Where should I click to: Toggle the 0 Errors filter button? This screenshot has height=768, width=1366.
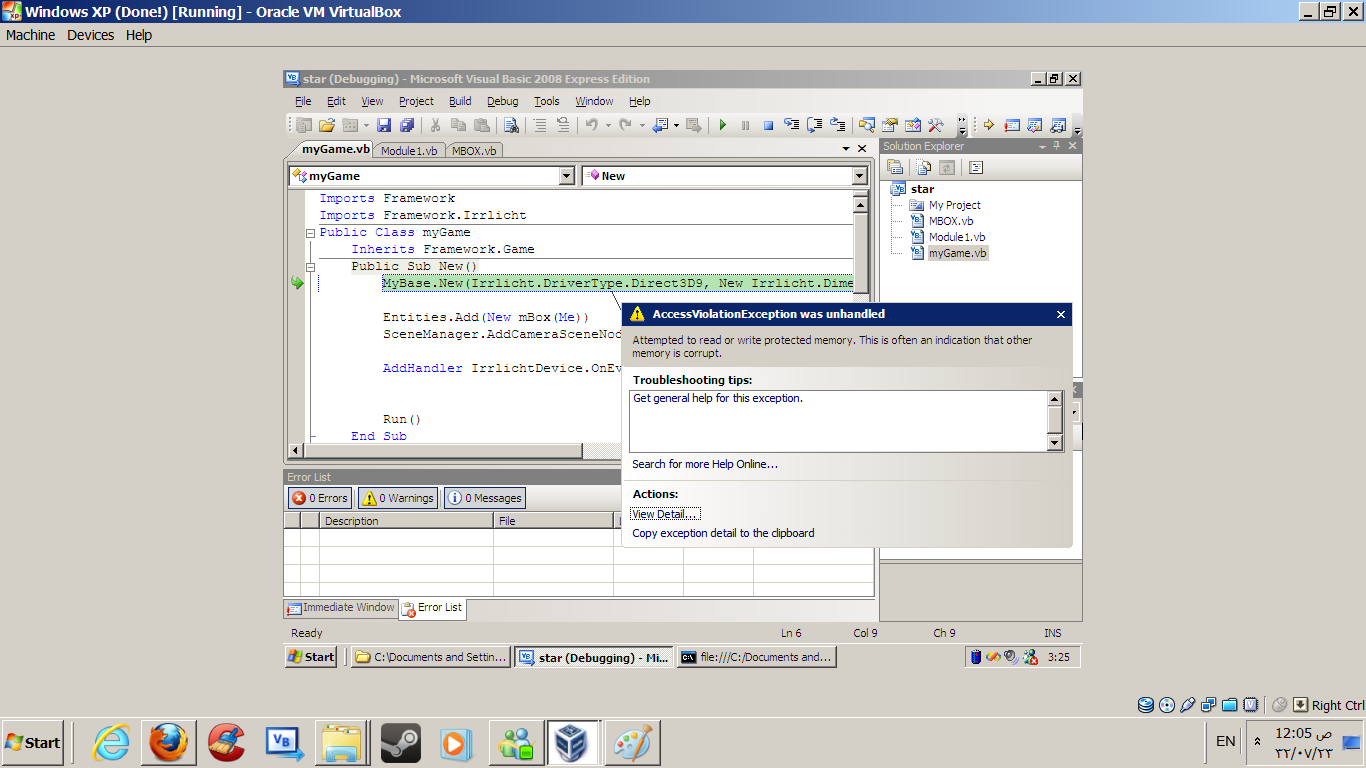[320, 498]
